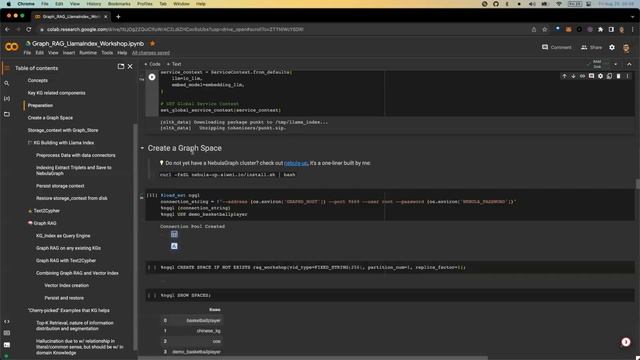The width and height of the screenshot is (640, 360).
Task: Click the chart suggestion output icon
Action: pyautogui.click(x=174, y=246)
